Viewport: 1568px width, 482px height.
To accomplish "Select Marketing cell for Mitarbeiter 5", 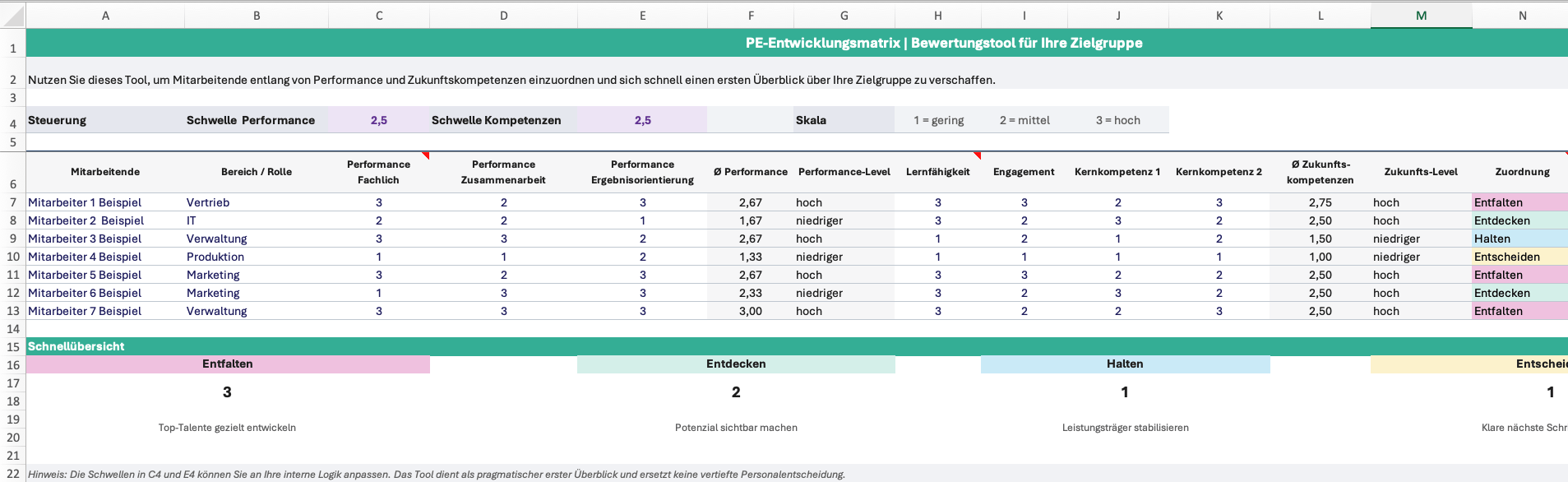I will pos(257,275).
